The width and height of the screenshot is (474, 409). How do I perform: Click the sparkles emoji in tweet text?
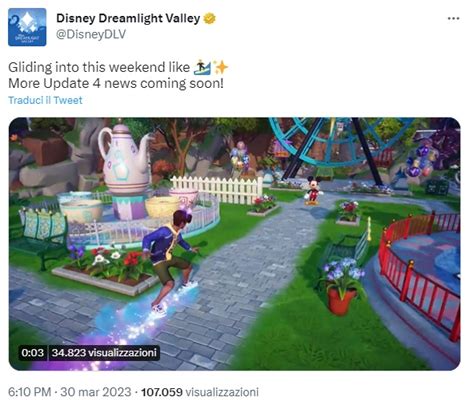click(x=220, y=67)
